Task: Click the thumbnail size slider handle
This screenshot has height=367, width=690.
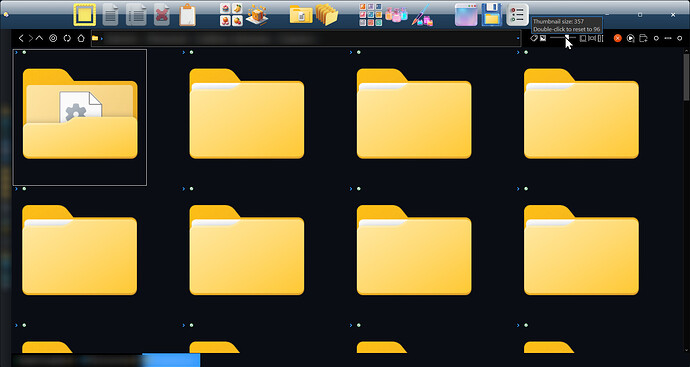Action: coord(567,38)
